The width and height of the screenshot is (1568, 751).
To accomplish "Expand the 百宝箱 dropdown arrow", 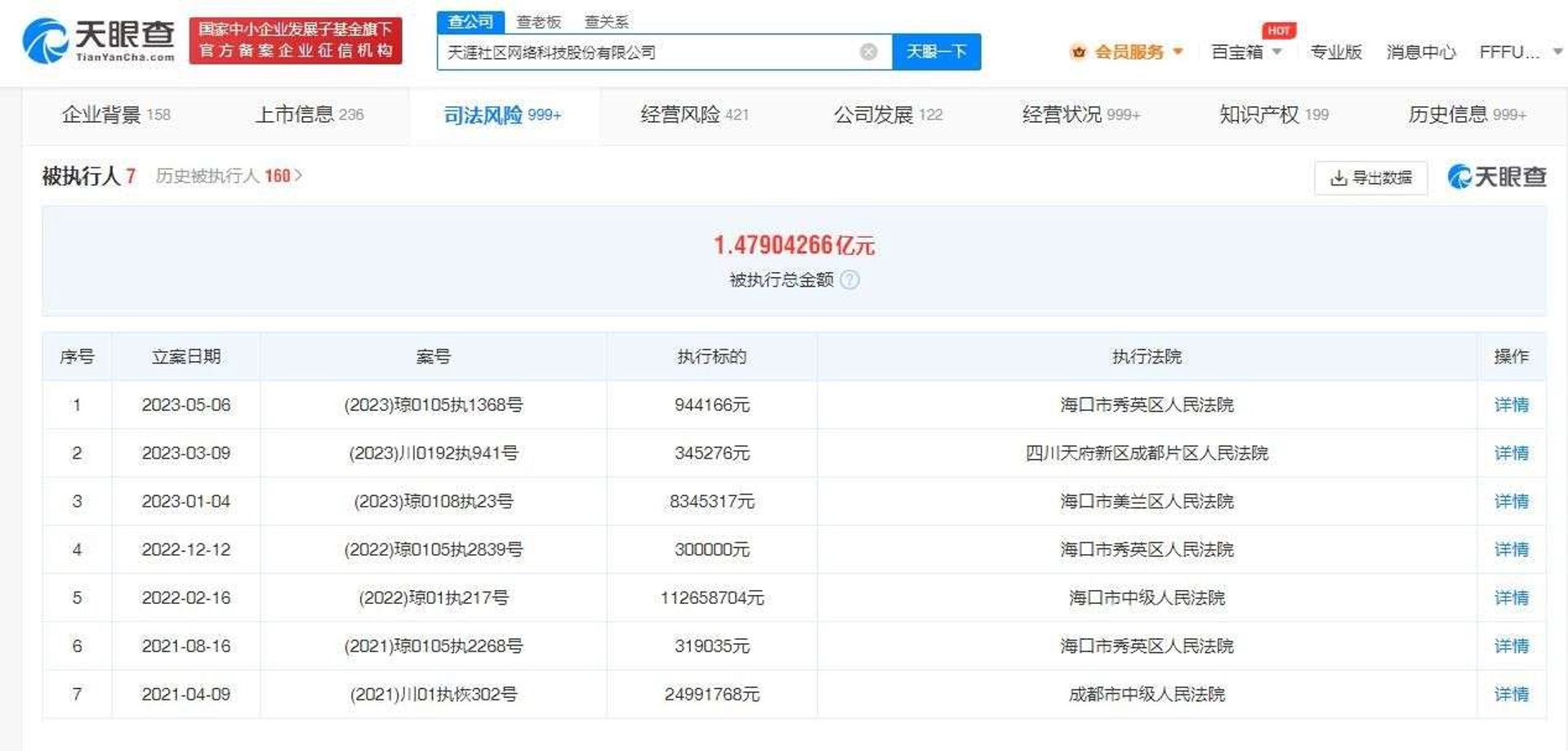I will tap(1276, 52).
